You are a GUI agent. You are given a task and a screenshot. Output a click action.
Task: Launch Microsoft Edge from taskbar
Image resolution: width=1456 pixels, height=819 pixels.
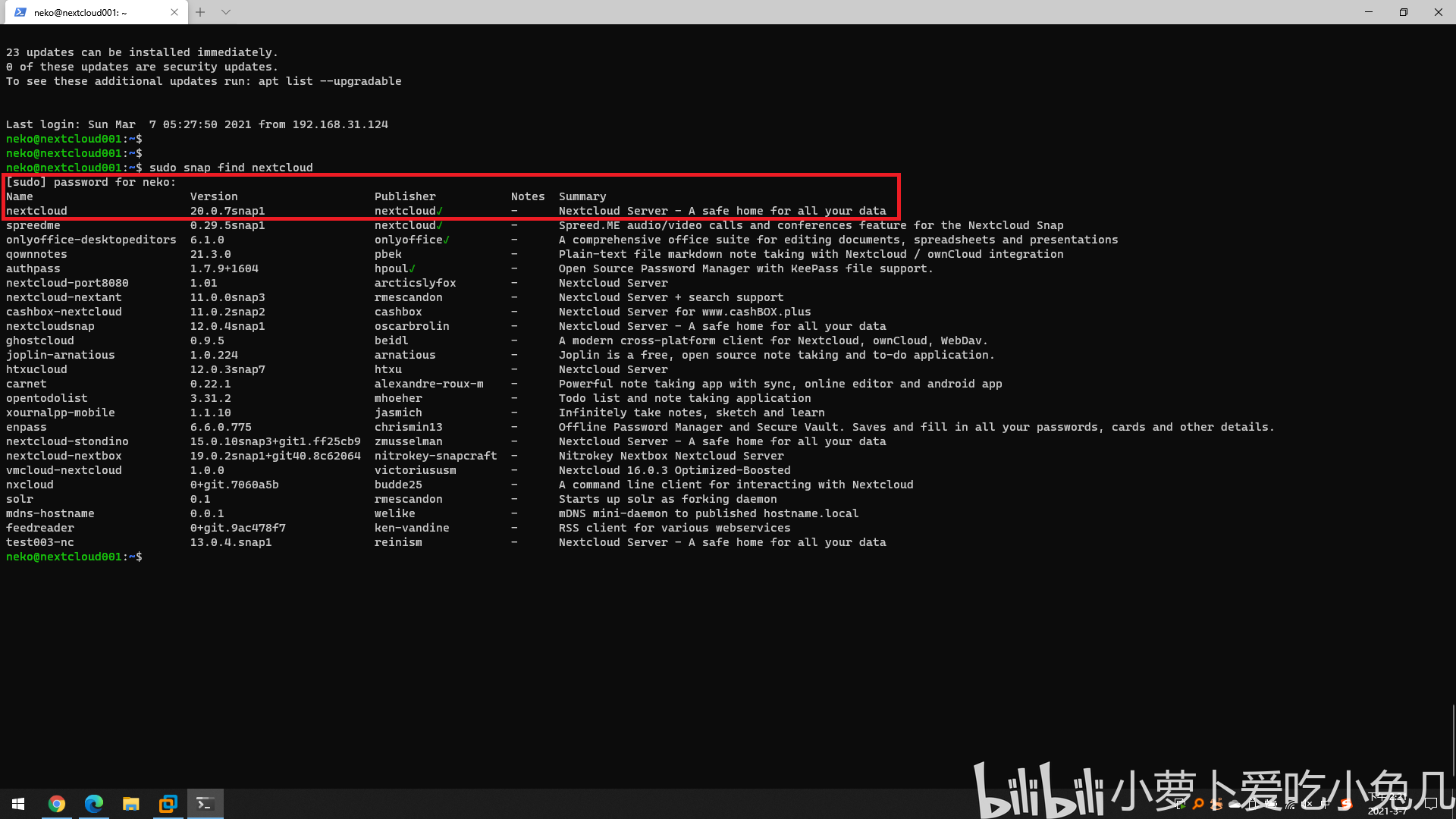point(94,804)
